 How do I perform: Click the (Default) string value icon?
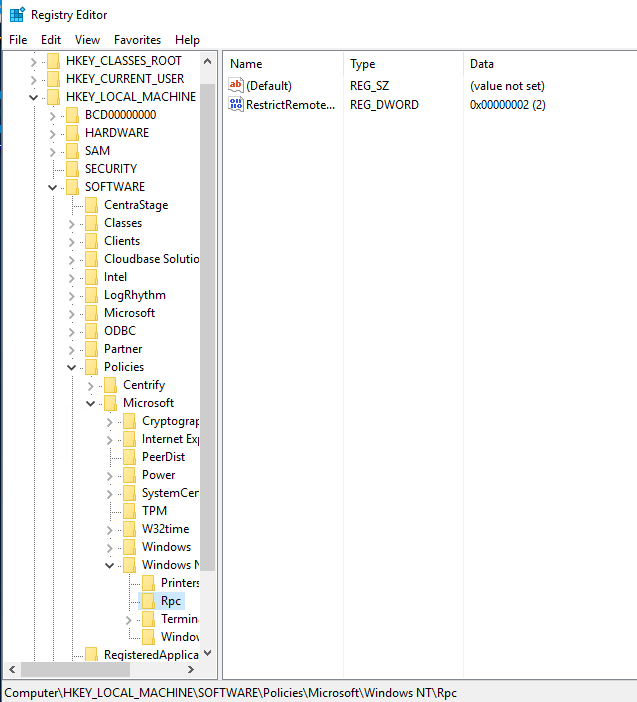[236, 86]
